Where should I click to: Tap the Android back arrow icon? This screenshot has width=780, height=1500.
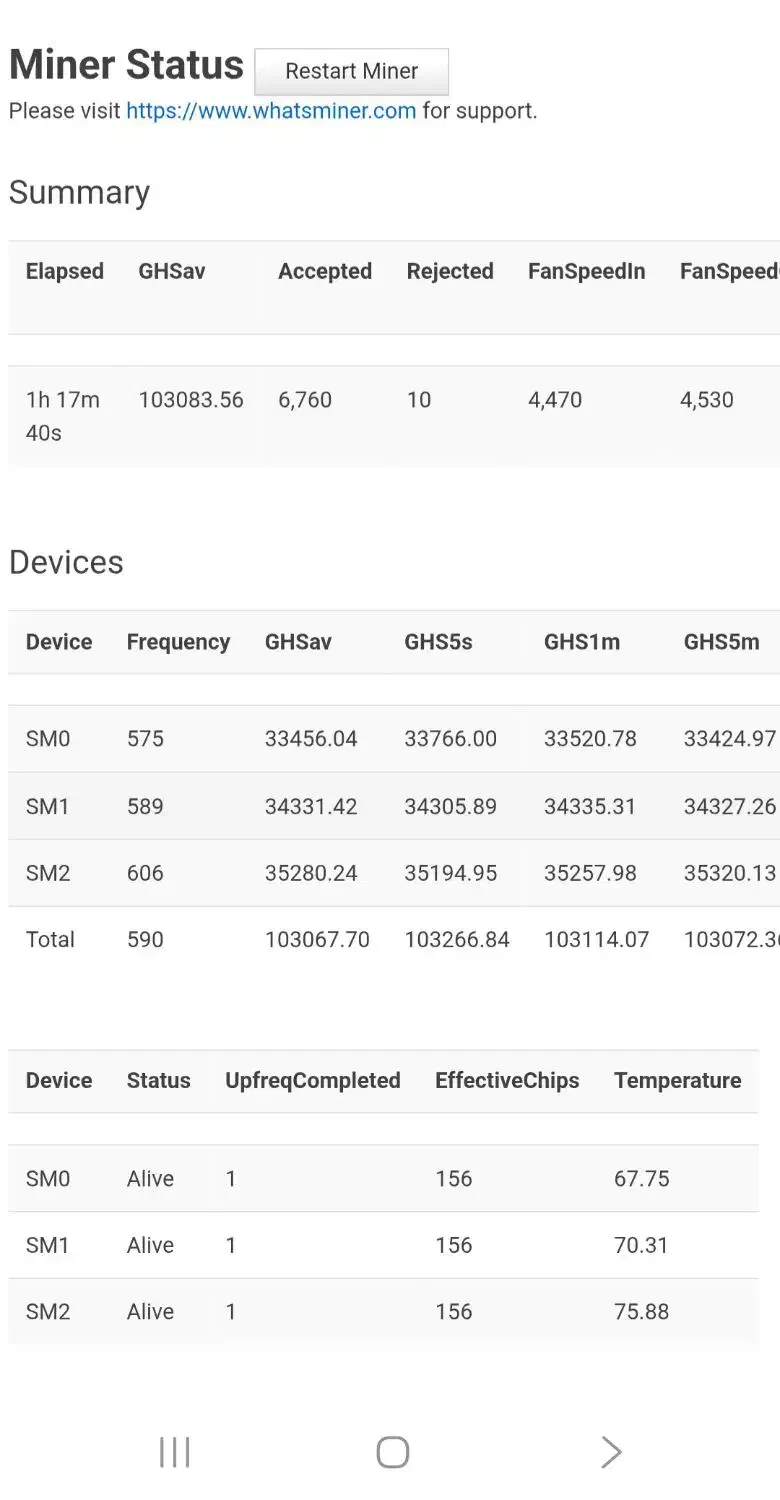tap(610, 1452)
